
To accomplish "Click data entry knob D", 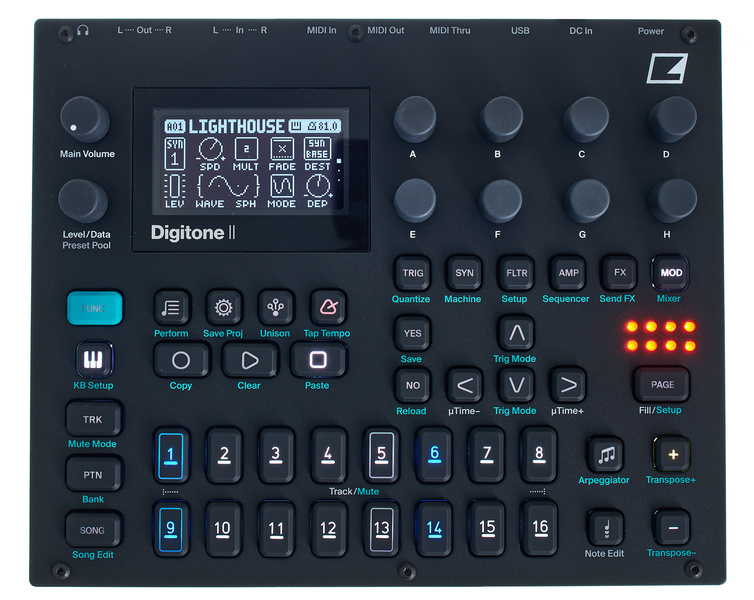I will [671, 119].
